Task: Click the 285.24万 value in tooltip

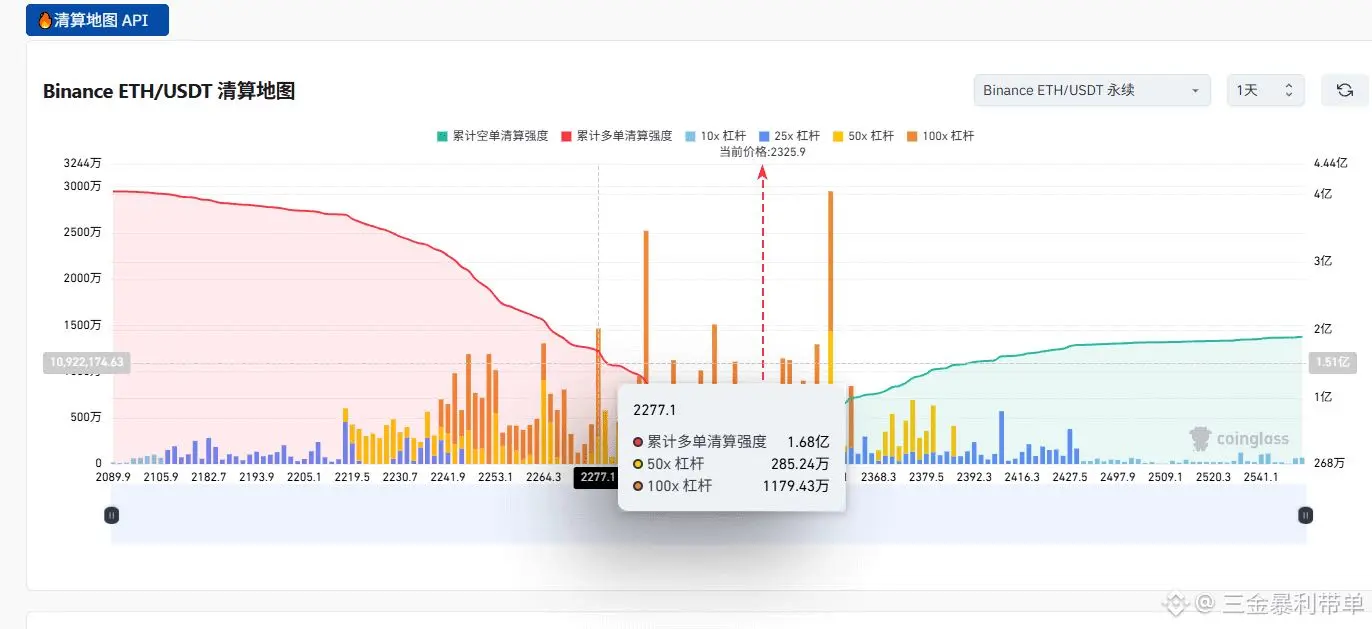Action: pyautogui.click(x=799, y=464)
